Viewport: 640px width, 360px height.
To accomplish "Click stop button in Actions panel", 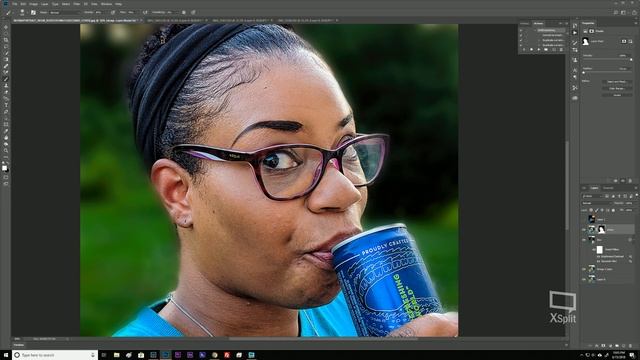I will pyautogui.click(x=524, y=49).
